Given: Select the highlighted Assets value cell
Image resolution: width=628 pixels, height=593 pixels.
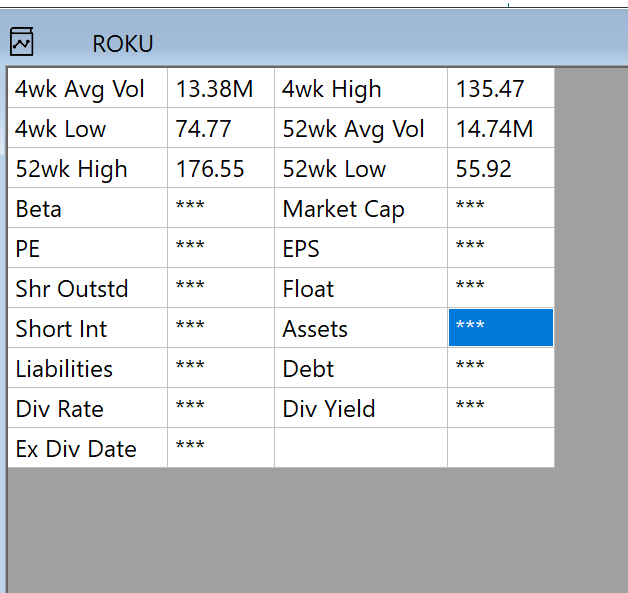Looking at the screenshot, I should tap(500, 328).
